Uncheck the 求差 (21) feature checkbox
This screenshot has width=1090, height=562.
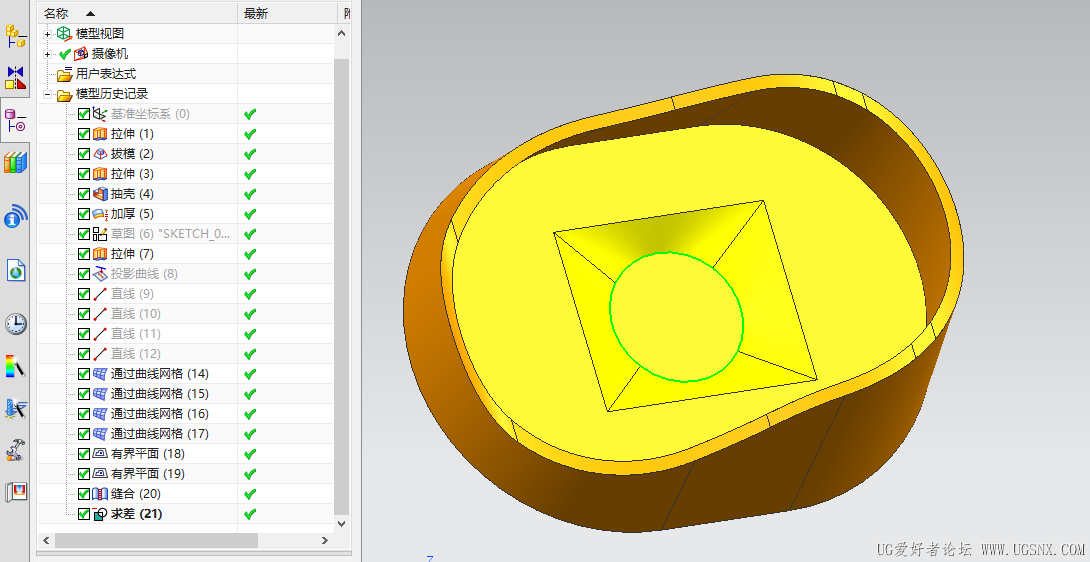click(x=84, y=514)
